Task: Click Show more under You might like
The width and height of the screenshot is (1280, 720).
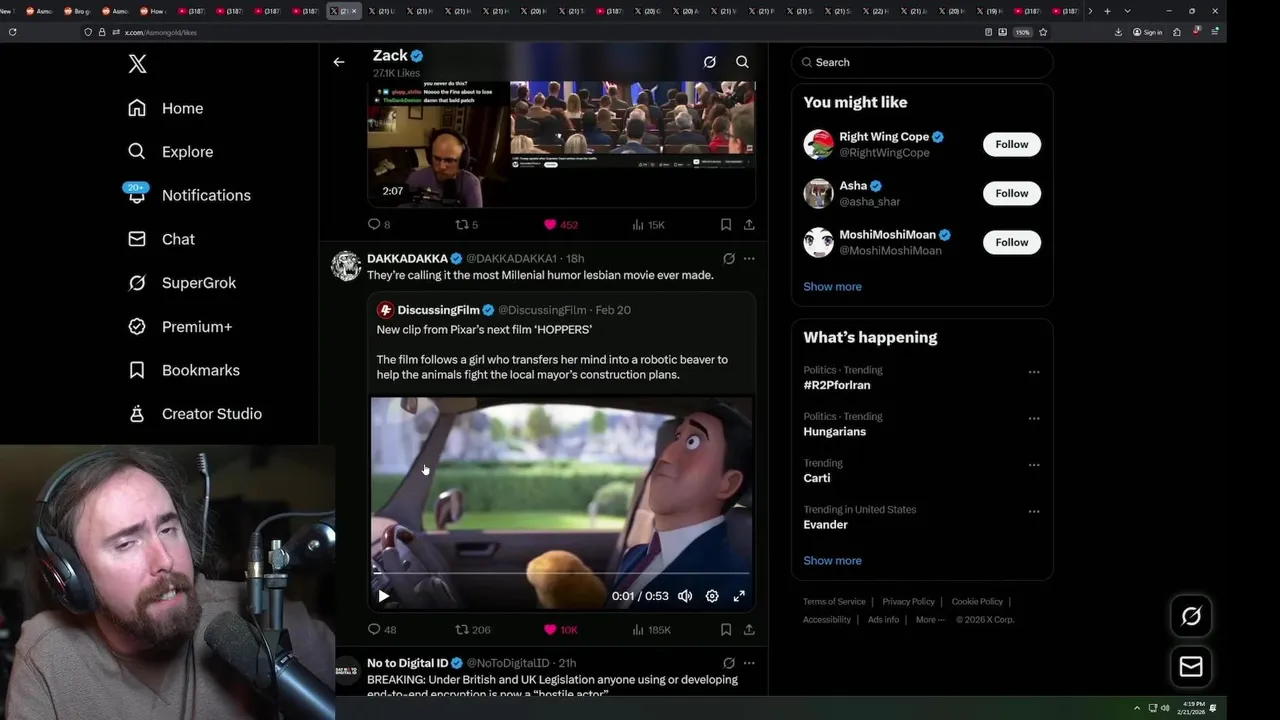Action: pyautogui.click(x=832, y=287)
